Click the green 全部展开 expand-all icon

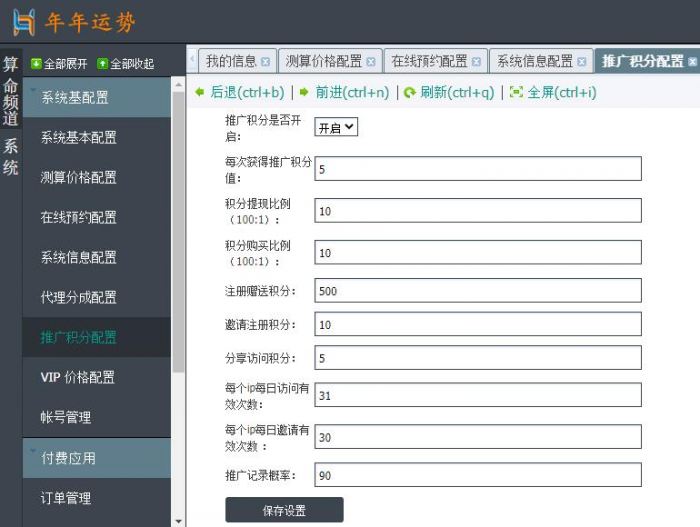[x=37, y=64]
